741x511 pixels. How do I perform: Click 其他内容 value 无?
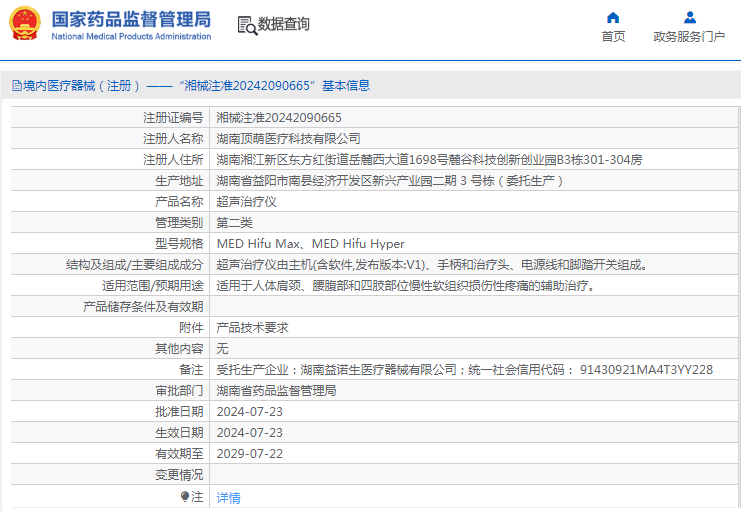223,348
